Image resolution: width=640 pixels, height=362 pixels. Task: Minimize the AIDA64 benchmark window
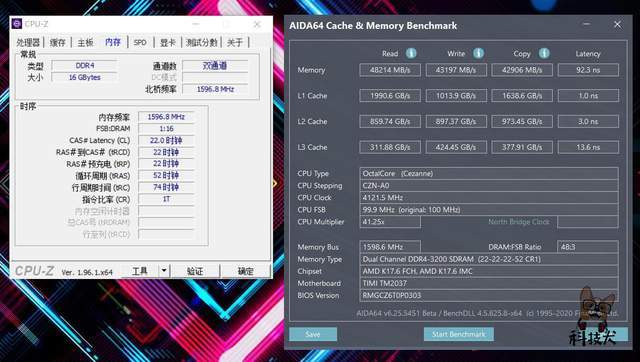[x=587, y=24]
